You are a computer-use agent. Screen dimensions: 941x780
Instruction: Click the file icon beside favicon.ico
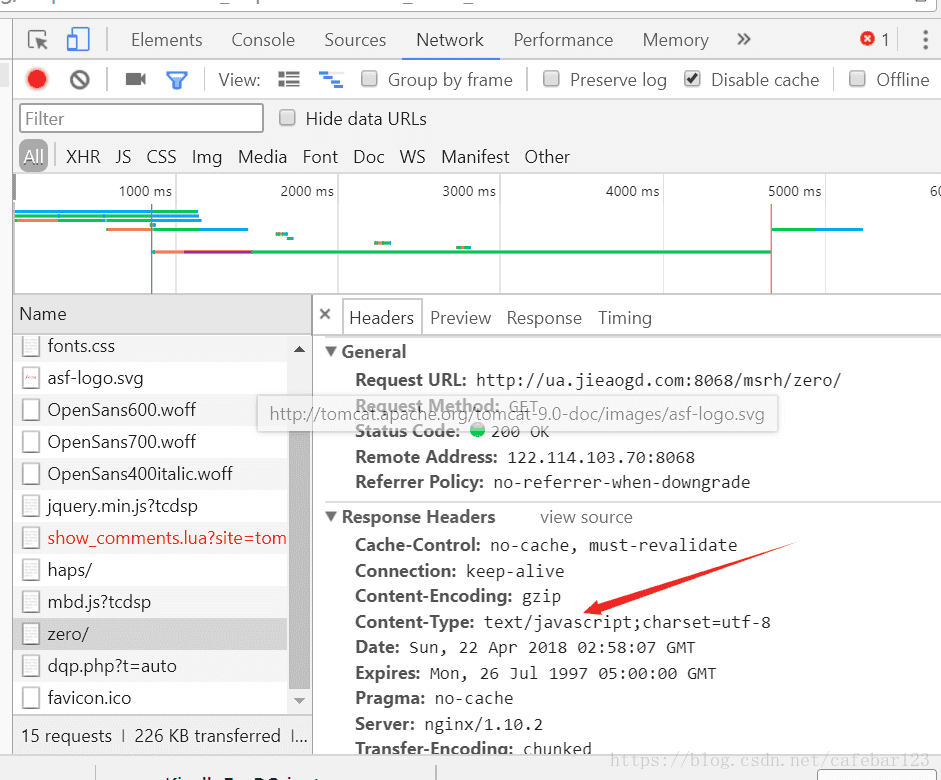click(31, 698)
